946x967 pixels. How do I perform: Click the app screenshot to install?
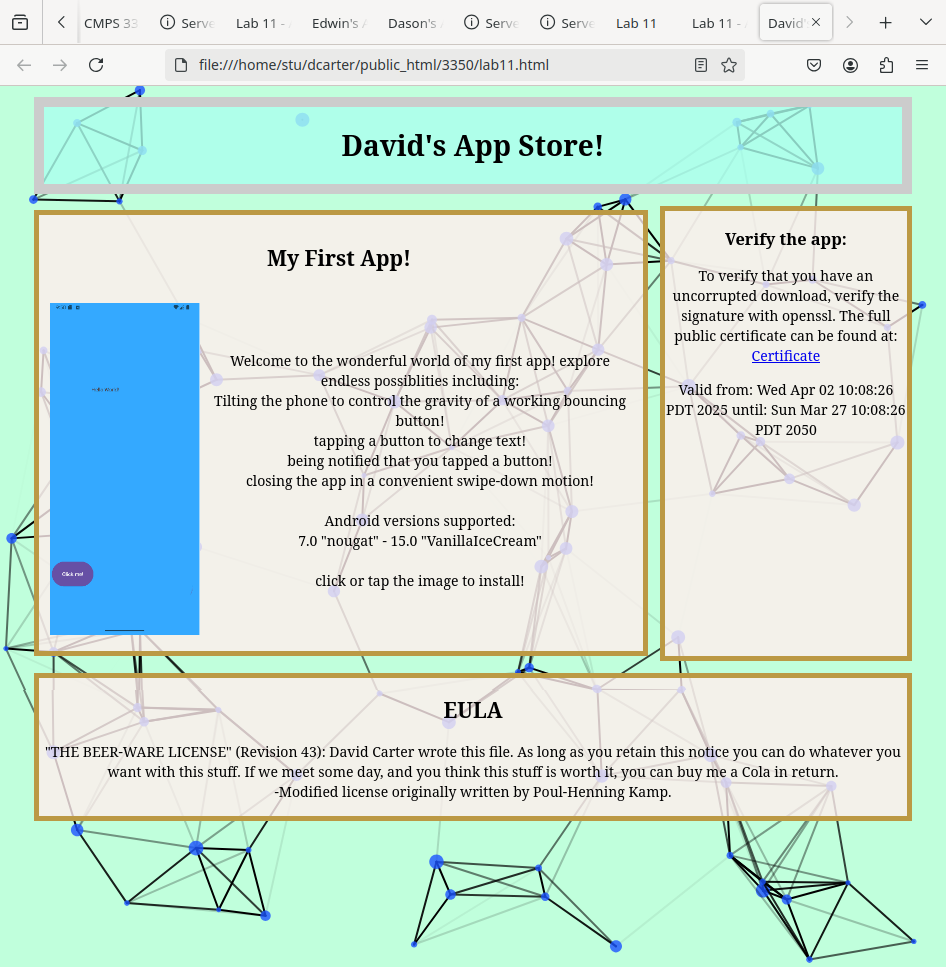click(124, 468)
